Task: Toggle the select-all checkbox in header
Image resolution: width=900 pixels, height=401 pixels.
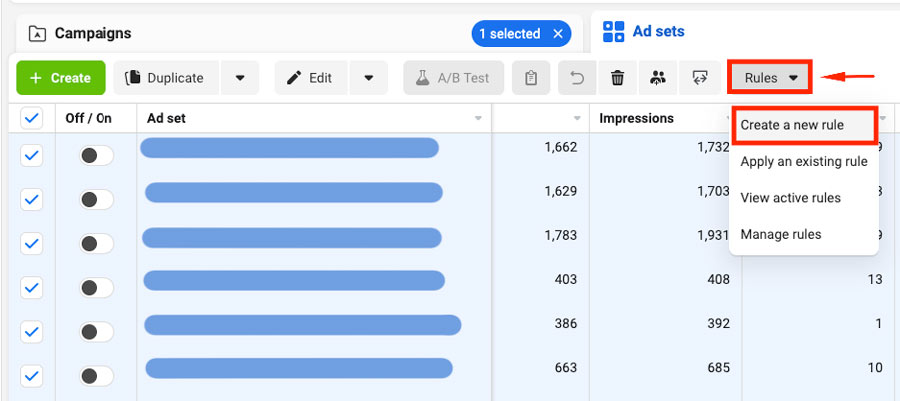Action: [32, 119]
